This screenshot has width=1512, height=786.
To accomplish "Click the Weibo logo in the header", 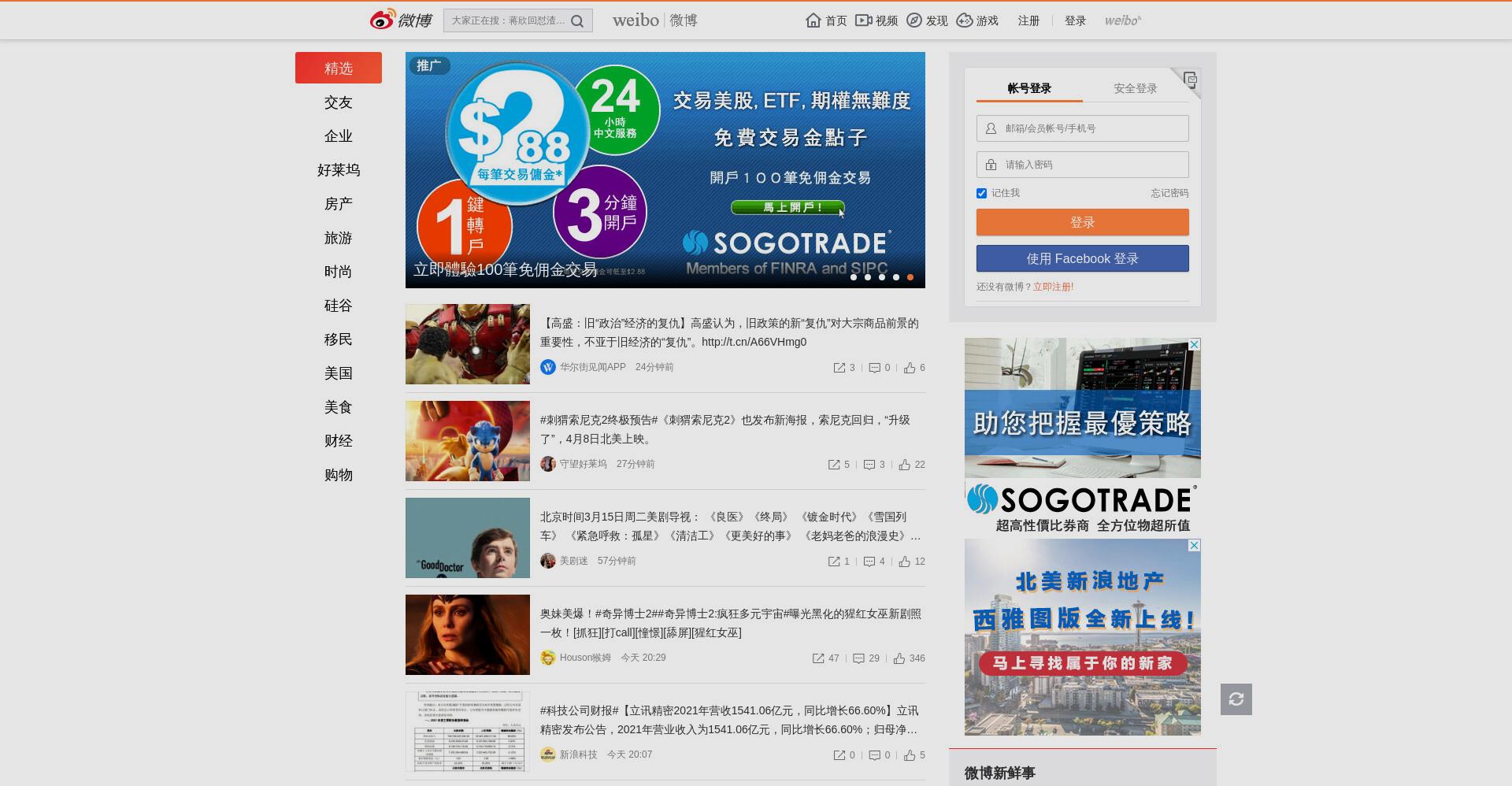I will click(401, 20).
